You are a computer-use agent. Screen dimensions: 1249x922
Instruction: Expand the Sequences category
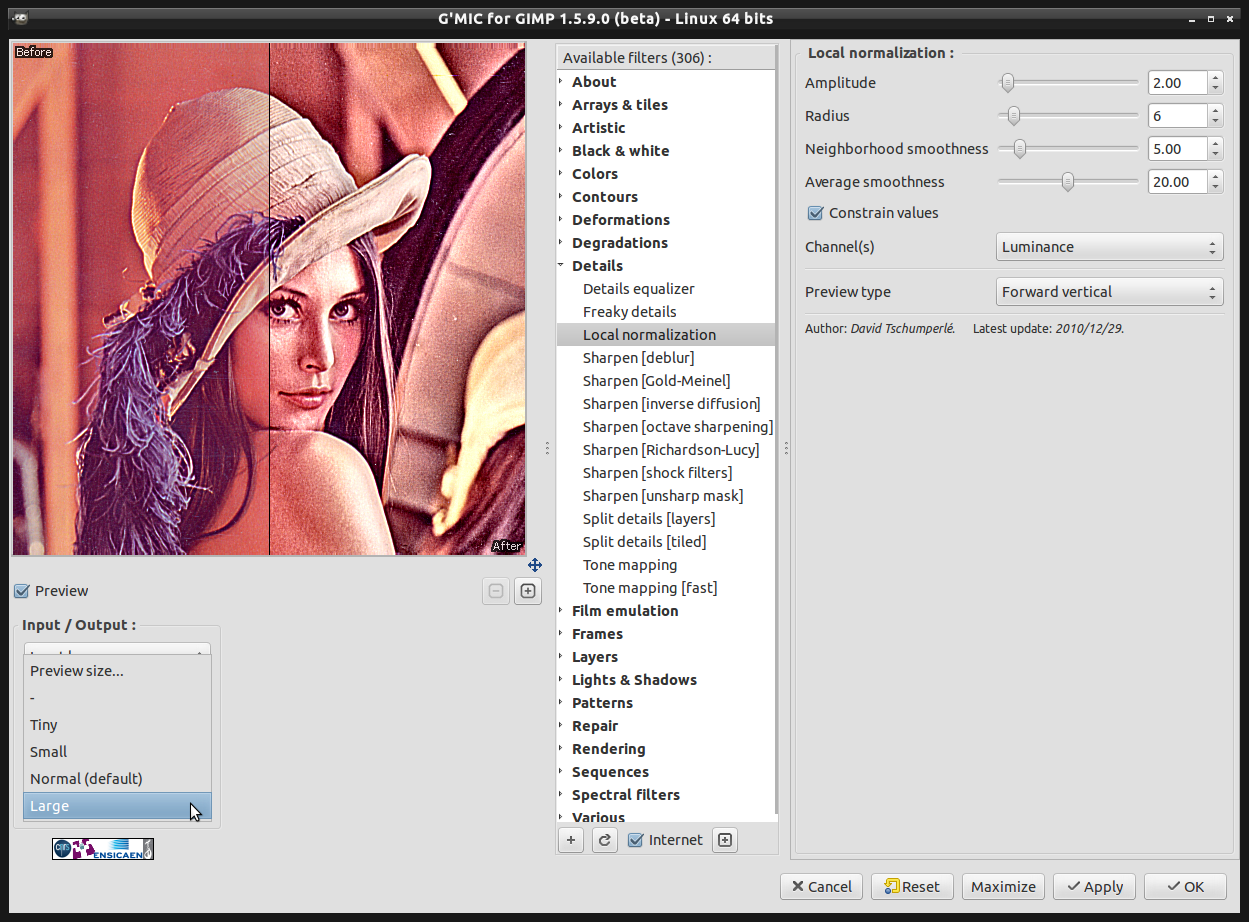click(561, 772)
